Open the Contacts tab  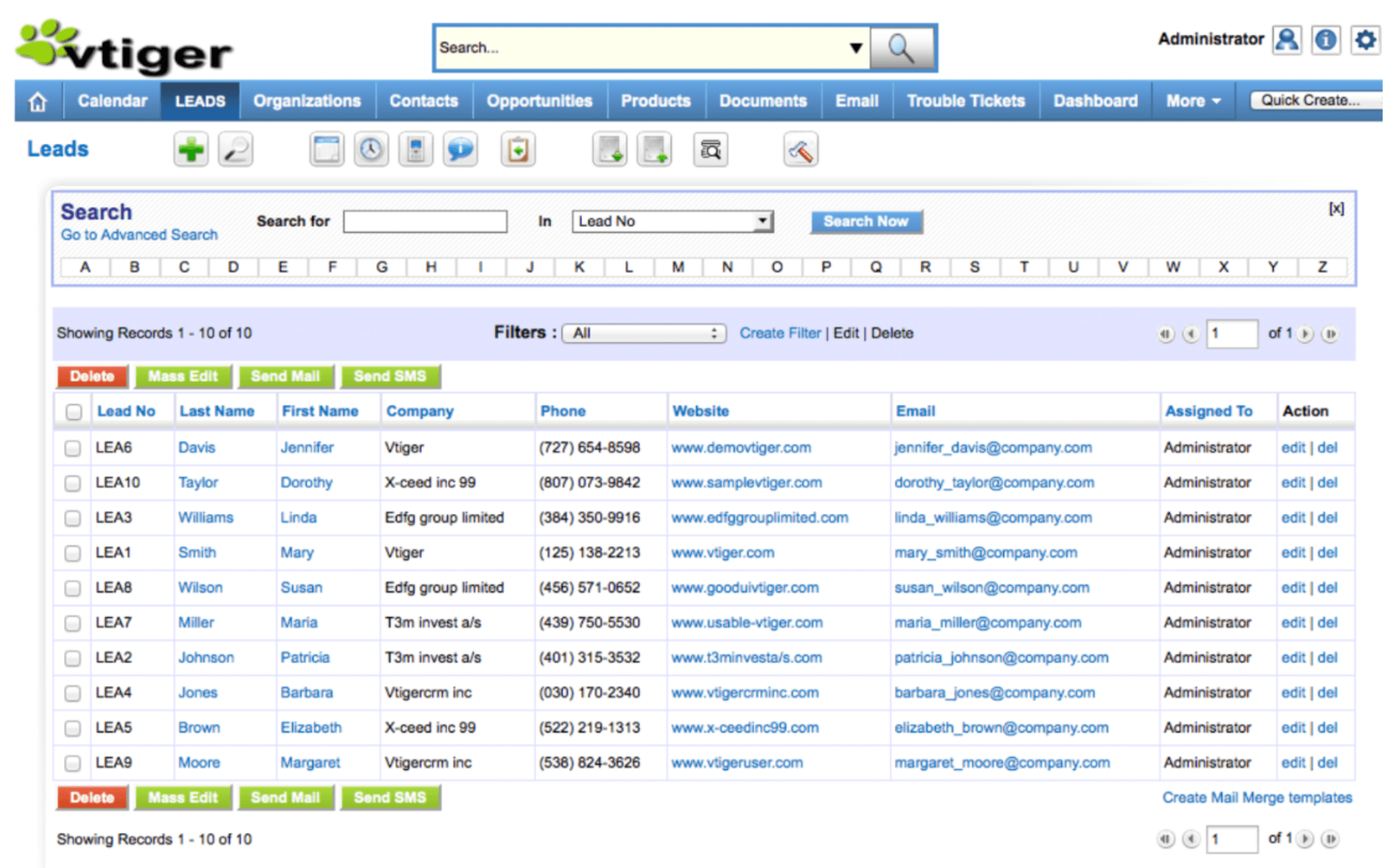pos(424,102)
